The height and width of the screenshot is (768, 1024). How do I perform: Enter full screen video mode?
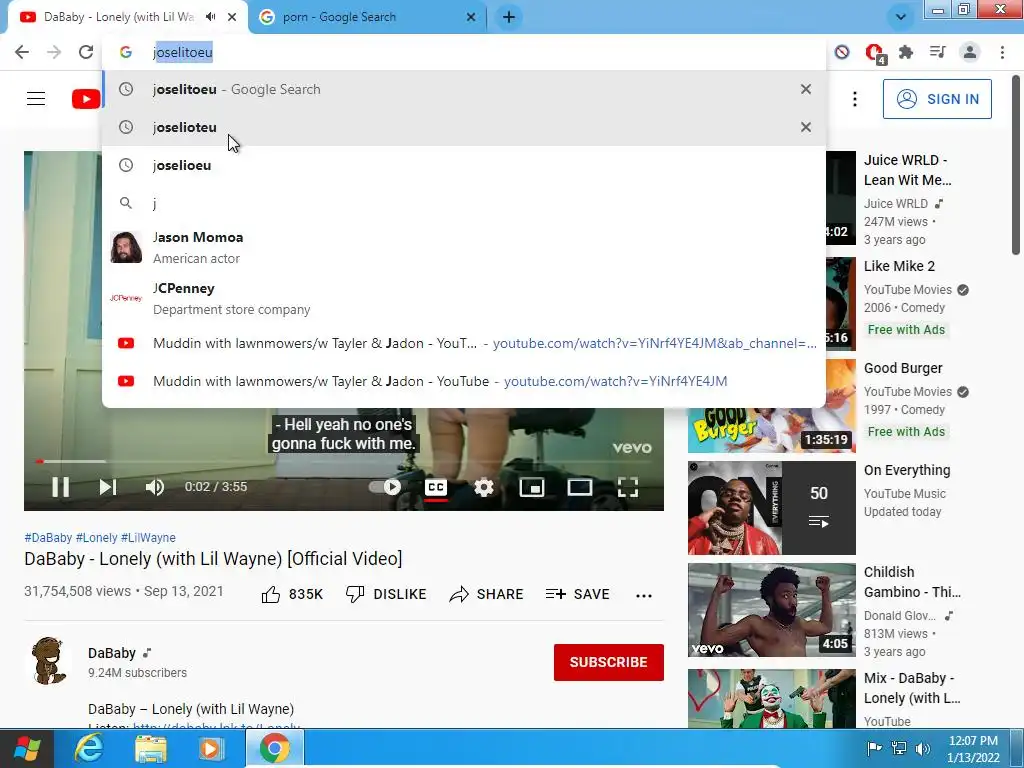tap(628, 487)
